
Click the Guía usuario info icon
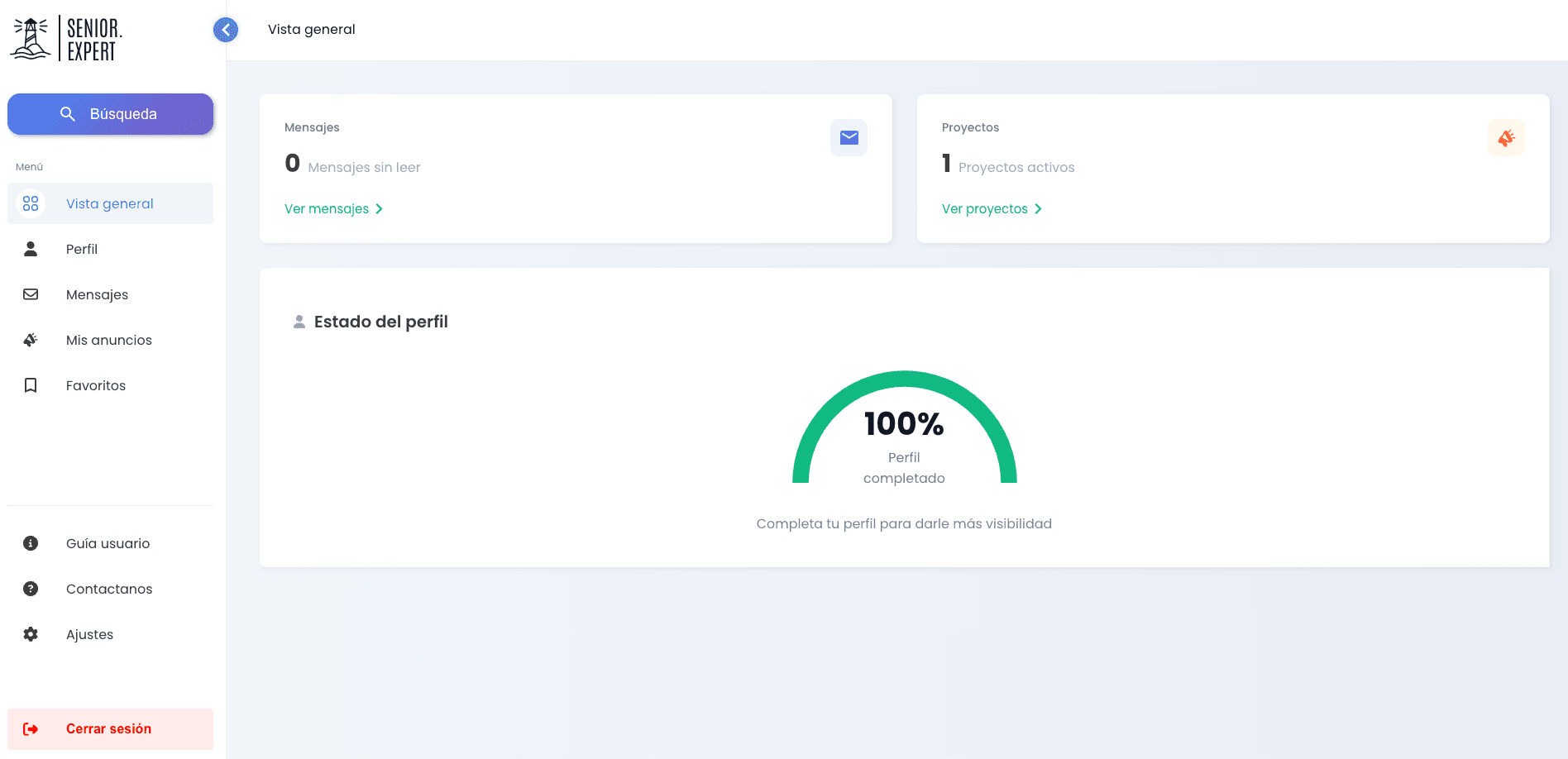pyautogui.click(x=31, y=543)
